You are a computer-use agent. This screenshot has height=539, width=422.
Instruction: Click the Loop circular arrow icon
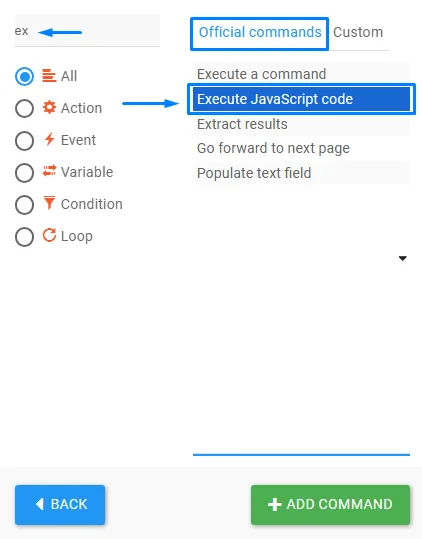point(49,235)
